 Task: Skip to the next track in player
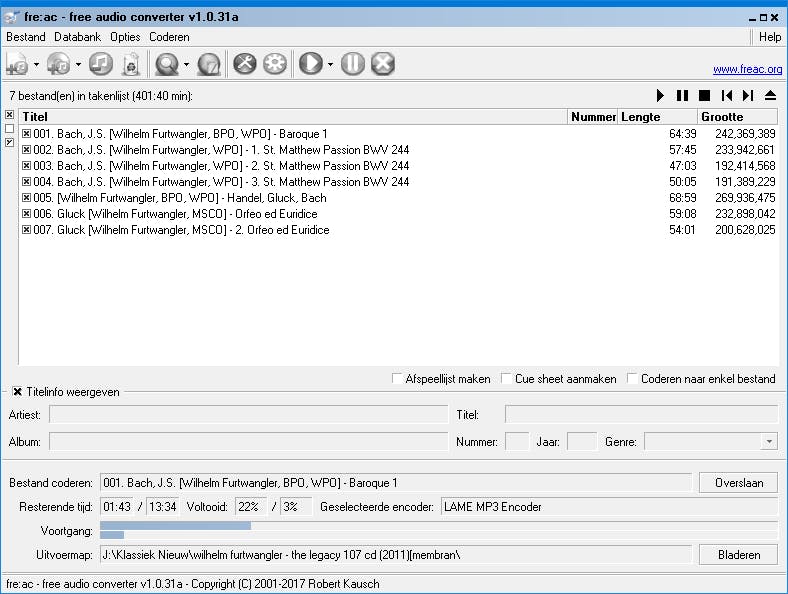coord(748,95)
